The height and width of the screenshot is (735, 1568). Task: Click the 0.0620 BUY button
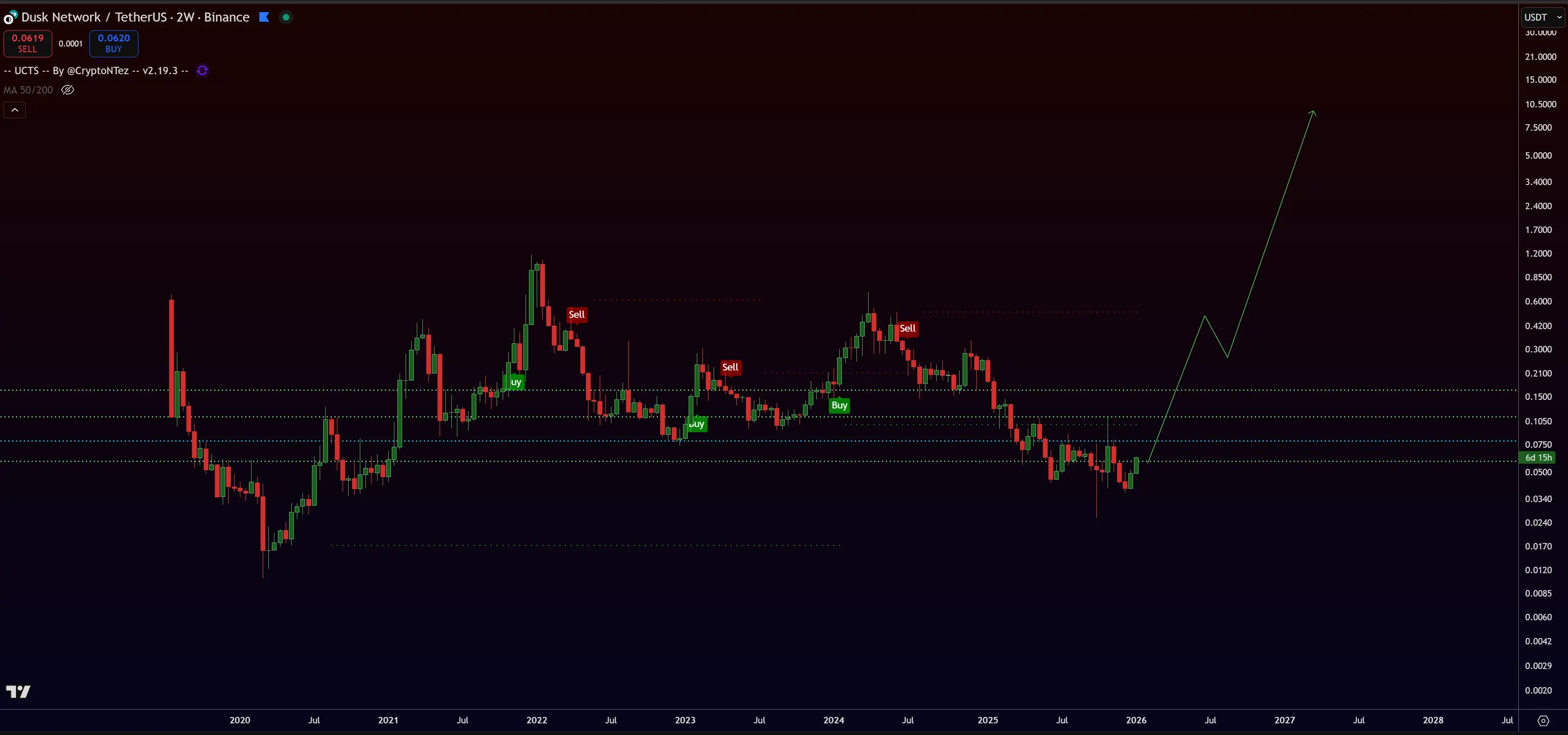tap(114, 43)
